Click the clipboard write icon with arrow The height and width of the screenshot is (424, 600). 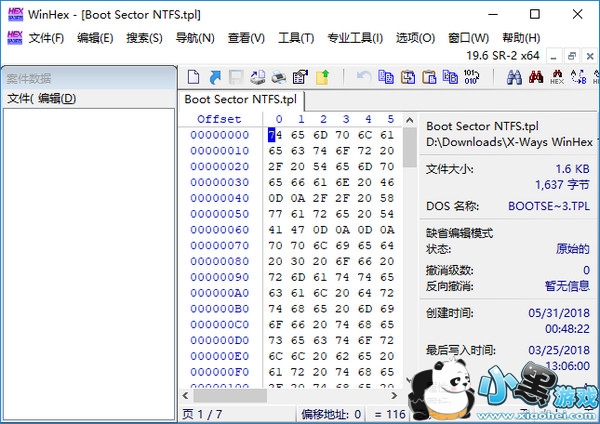[408, 77]
